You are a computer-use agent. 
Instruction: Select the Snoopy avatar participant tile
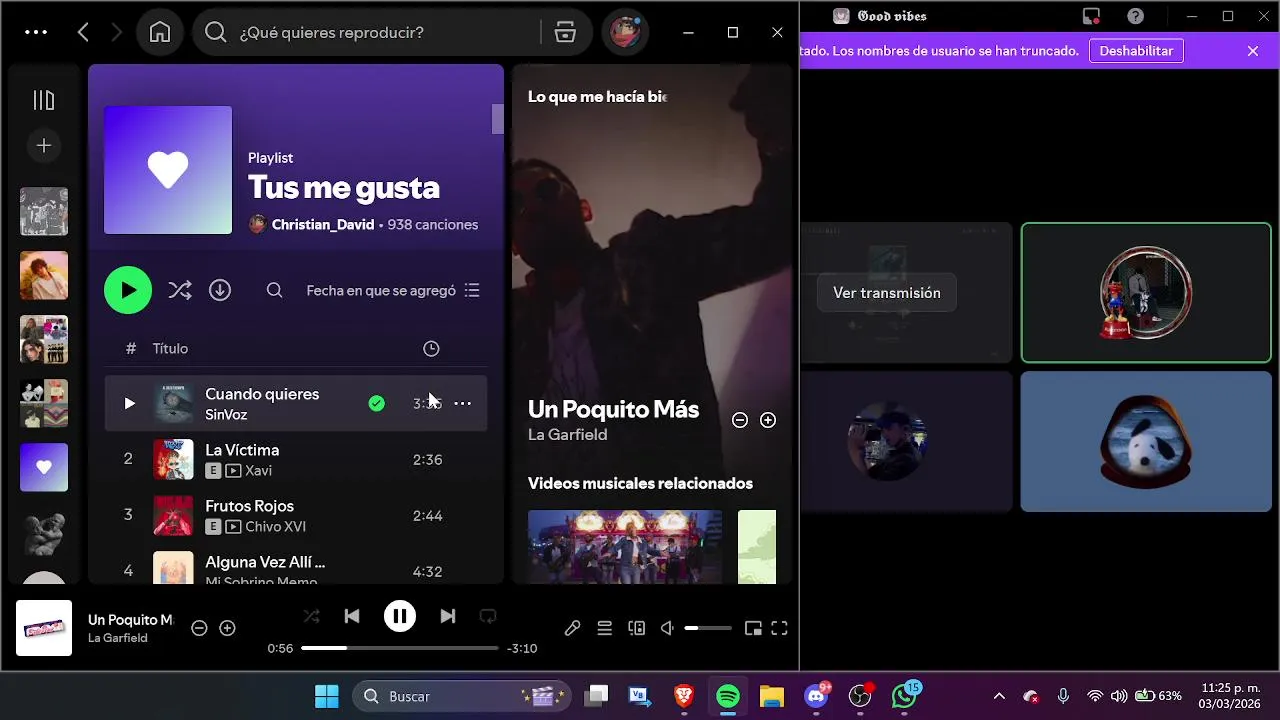[1146, 441]
